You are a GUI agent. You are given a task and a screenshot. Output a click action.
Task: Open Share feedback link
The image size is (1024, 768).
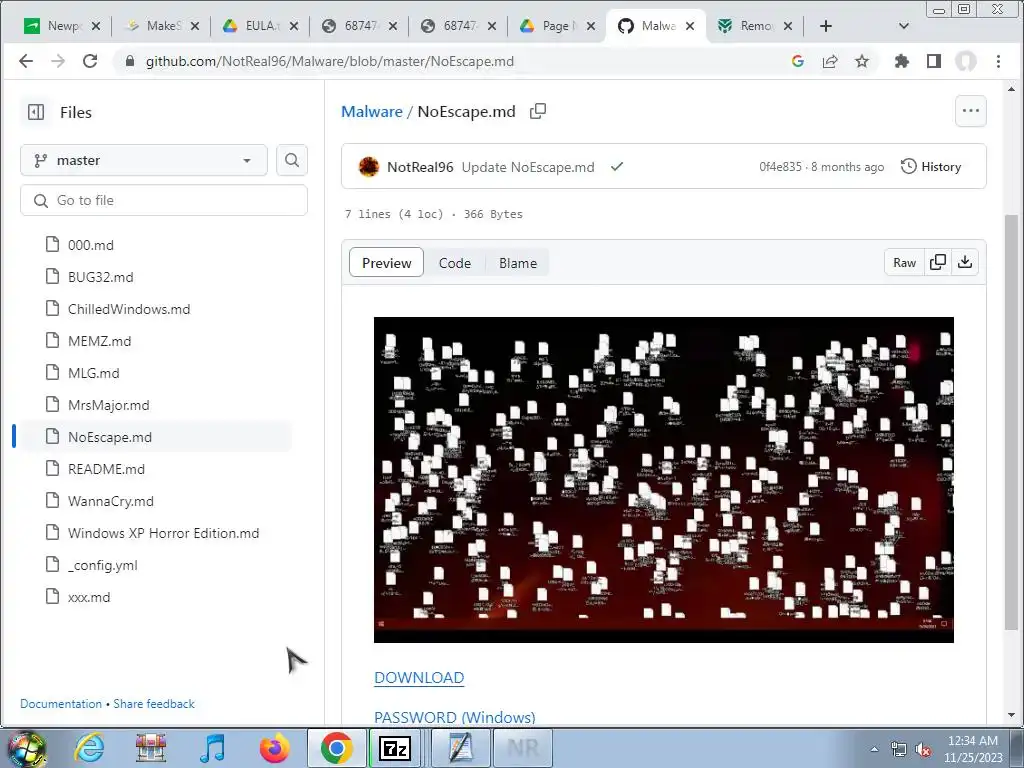point(154,704)
